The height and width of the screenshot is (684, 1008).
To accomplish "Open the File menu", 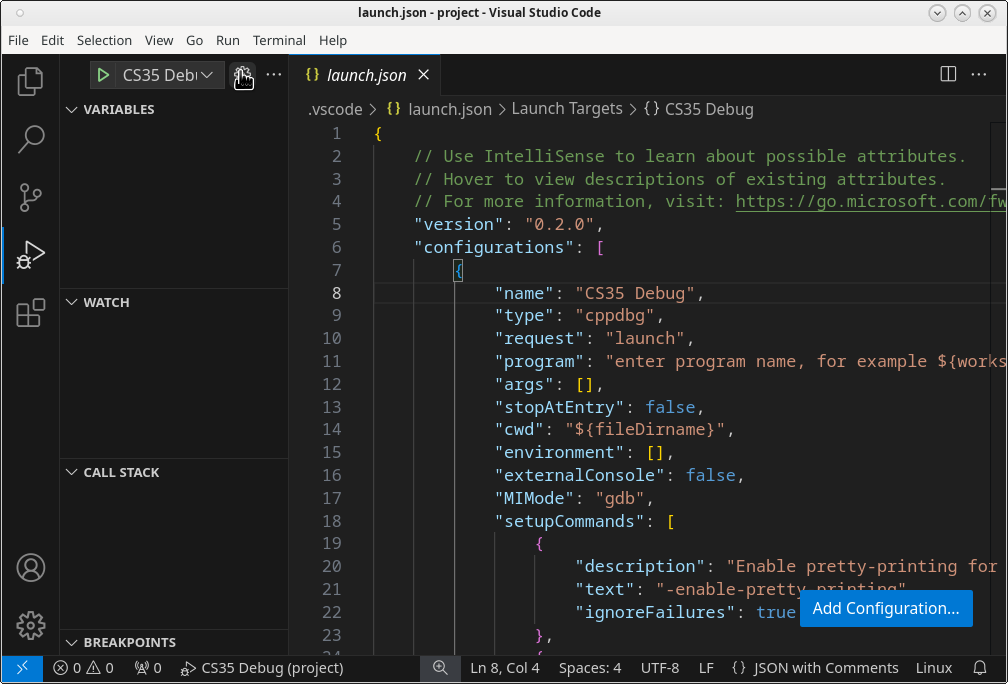I will tap(18, 40).
